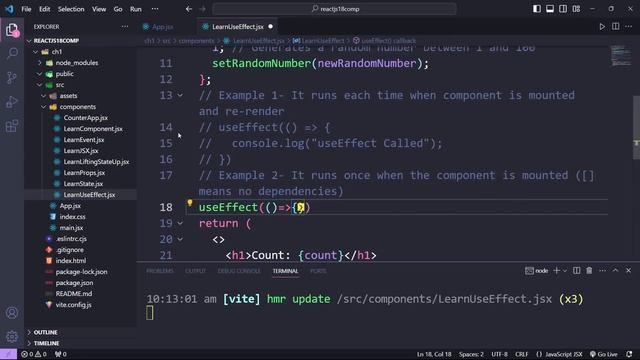Open the File menu

(x=26, y=9)
